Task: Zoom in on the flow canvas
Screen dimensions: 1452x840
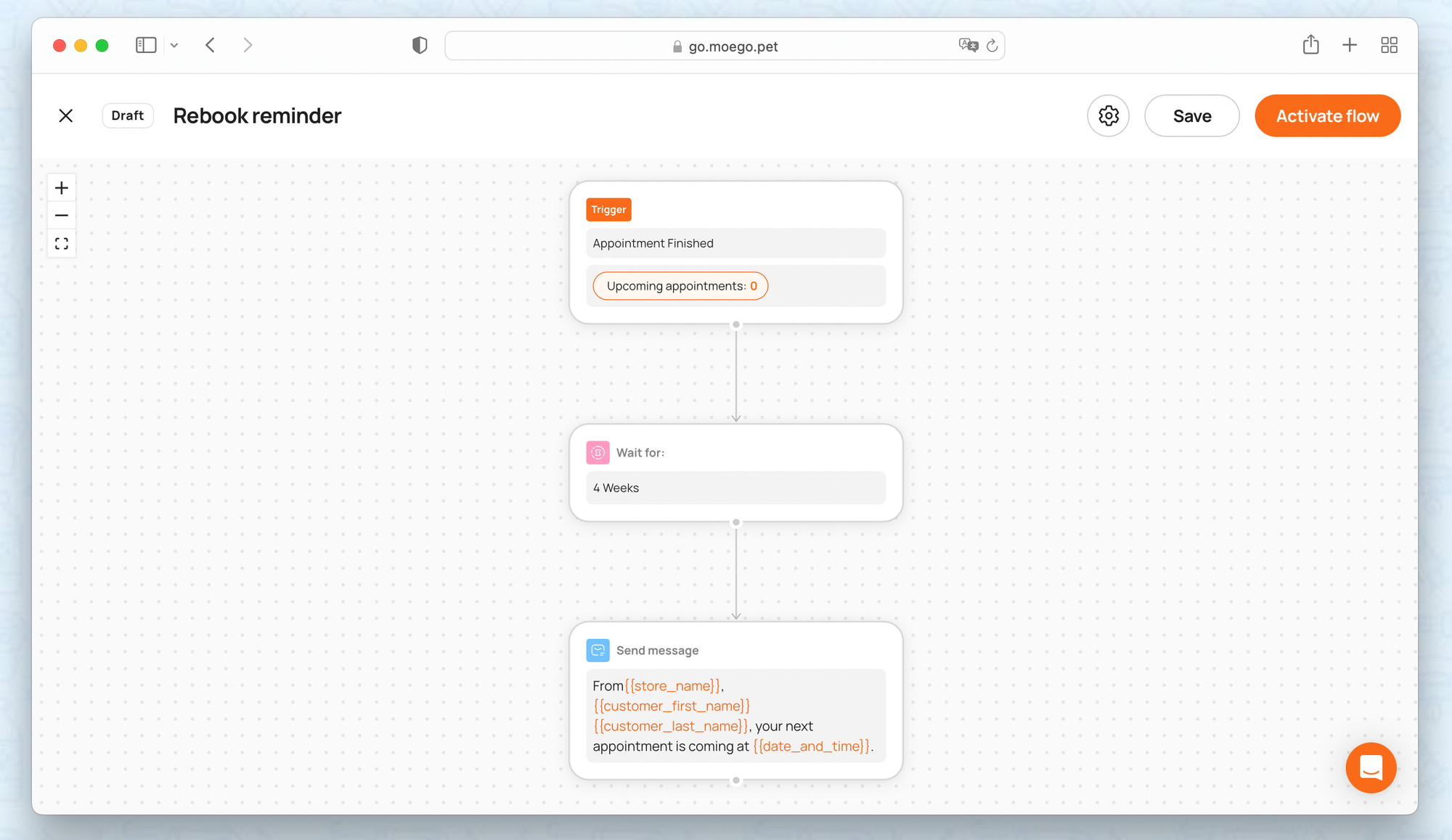Action: (62, 188)
